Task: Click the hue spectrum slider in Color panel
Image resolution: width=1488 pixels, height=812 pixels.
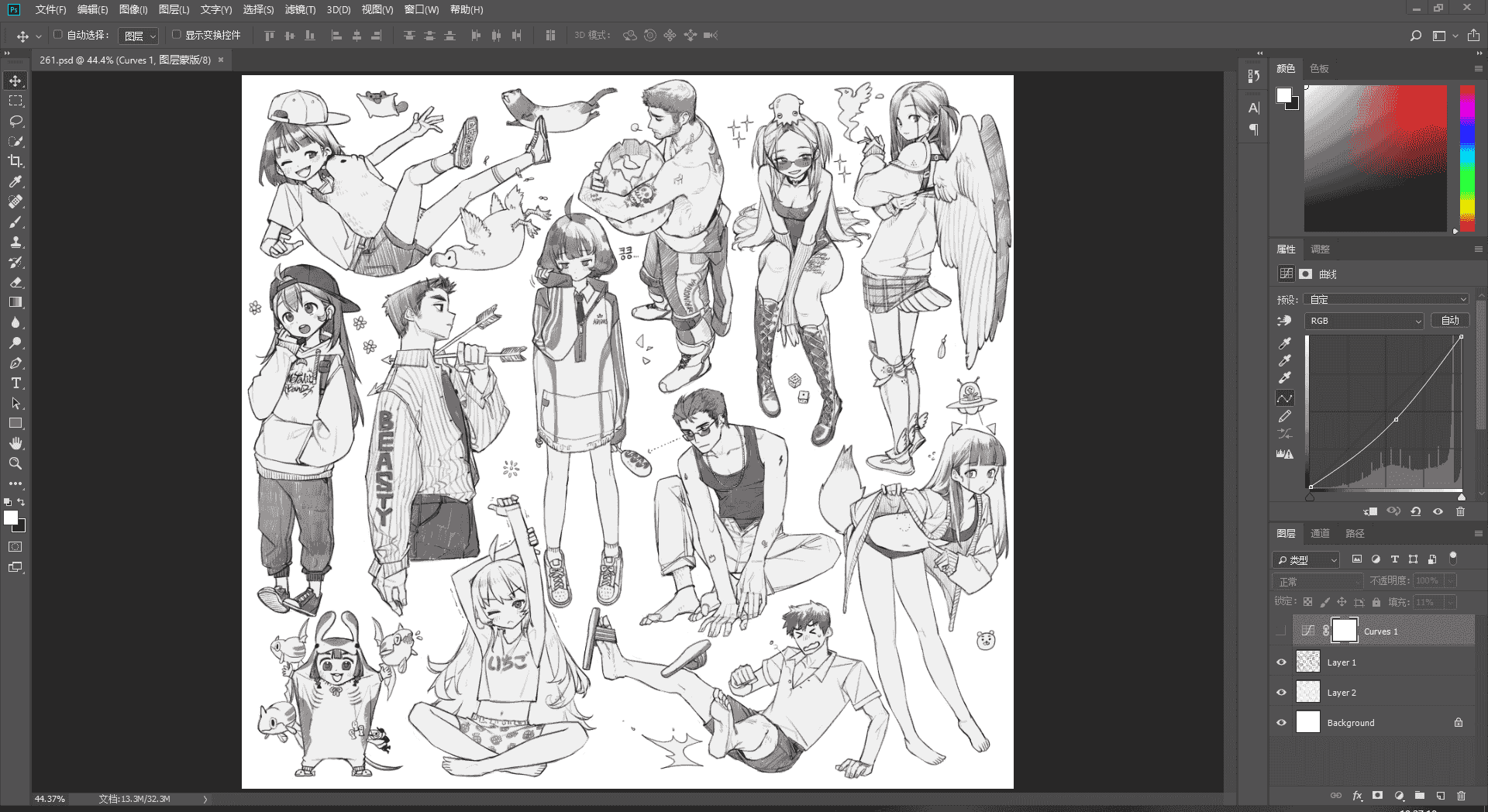Action: (x=1467, y=158)
